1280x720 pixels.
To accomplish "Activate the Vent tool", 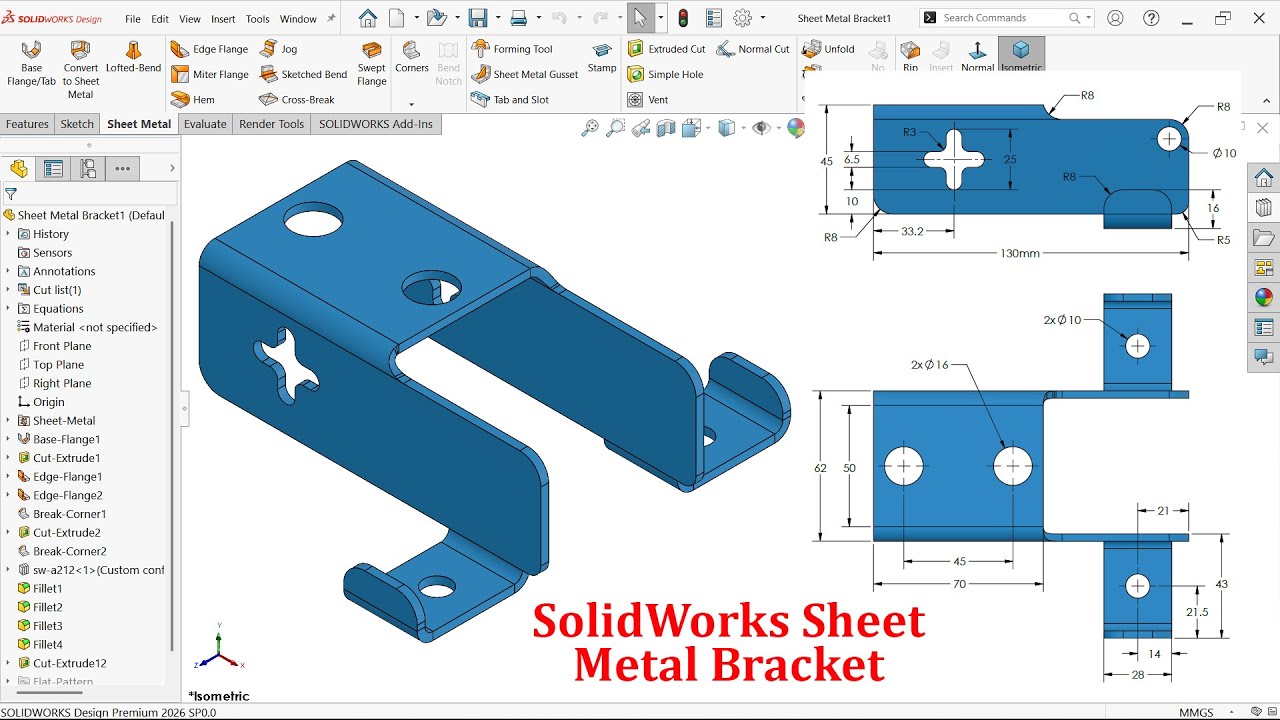I will (647, 100).
